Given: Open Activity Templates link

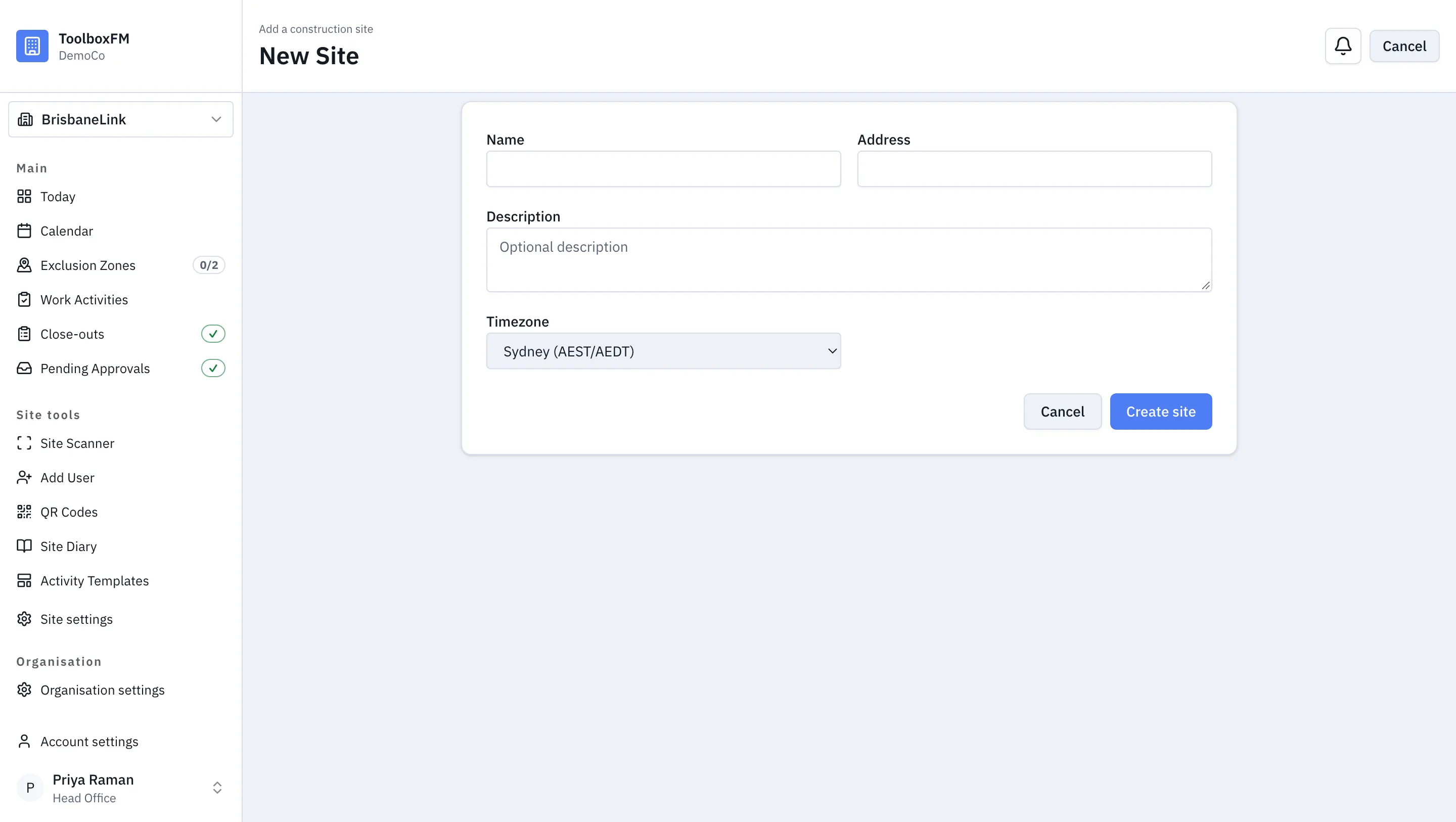Looking at the screenshot, I should 121,580.
